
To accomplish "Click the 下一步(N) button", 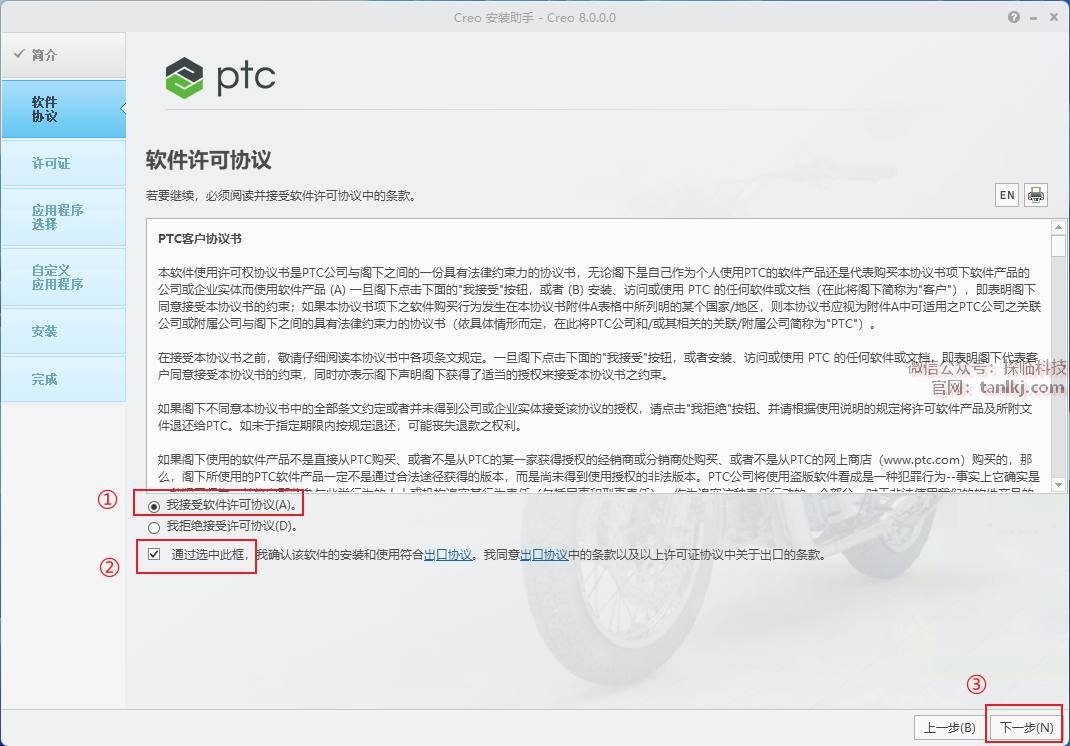I will click(x=1026, y=728).
